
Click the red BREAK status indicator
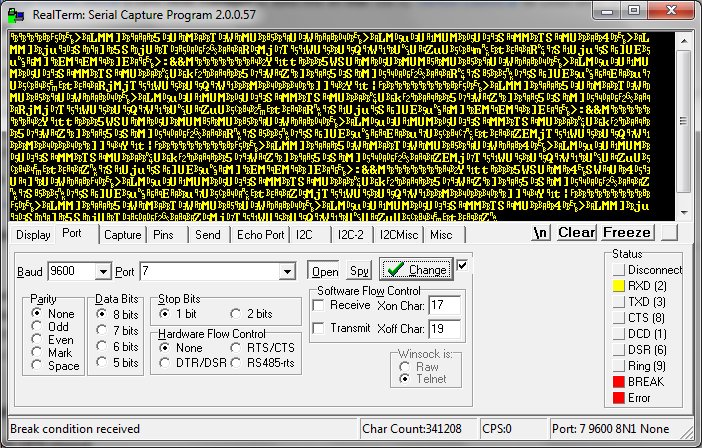click(x=618, y=382)
